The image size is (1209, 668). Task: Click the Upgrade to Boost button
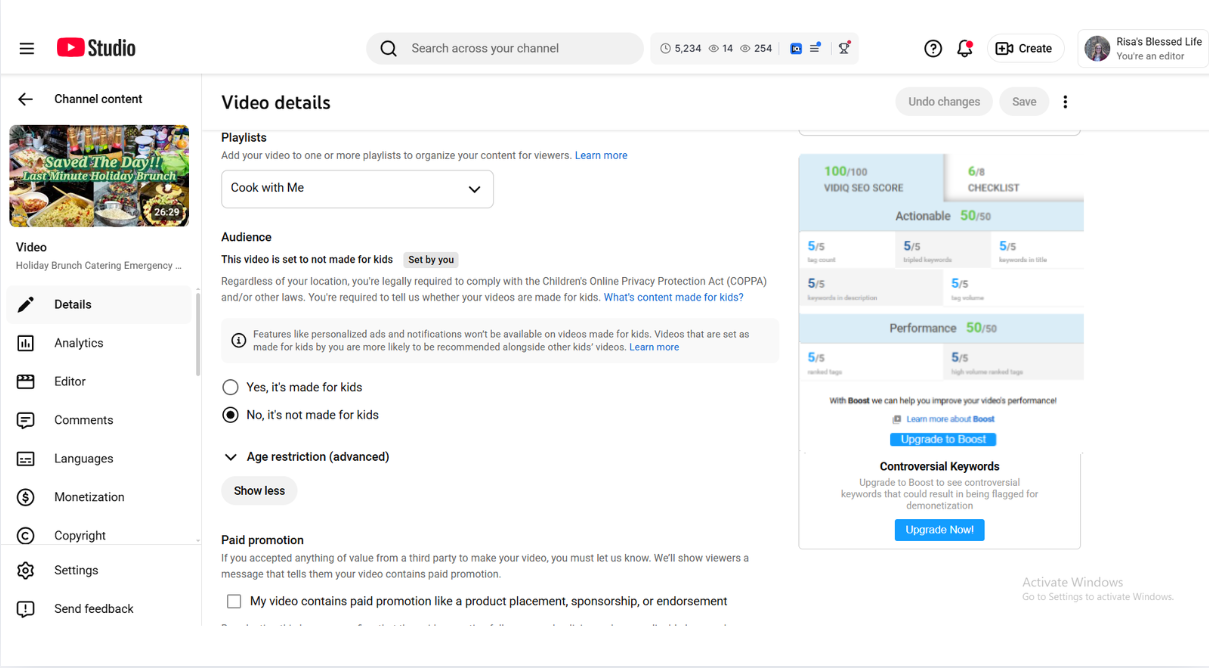coord(943,439)
